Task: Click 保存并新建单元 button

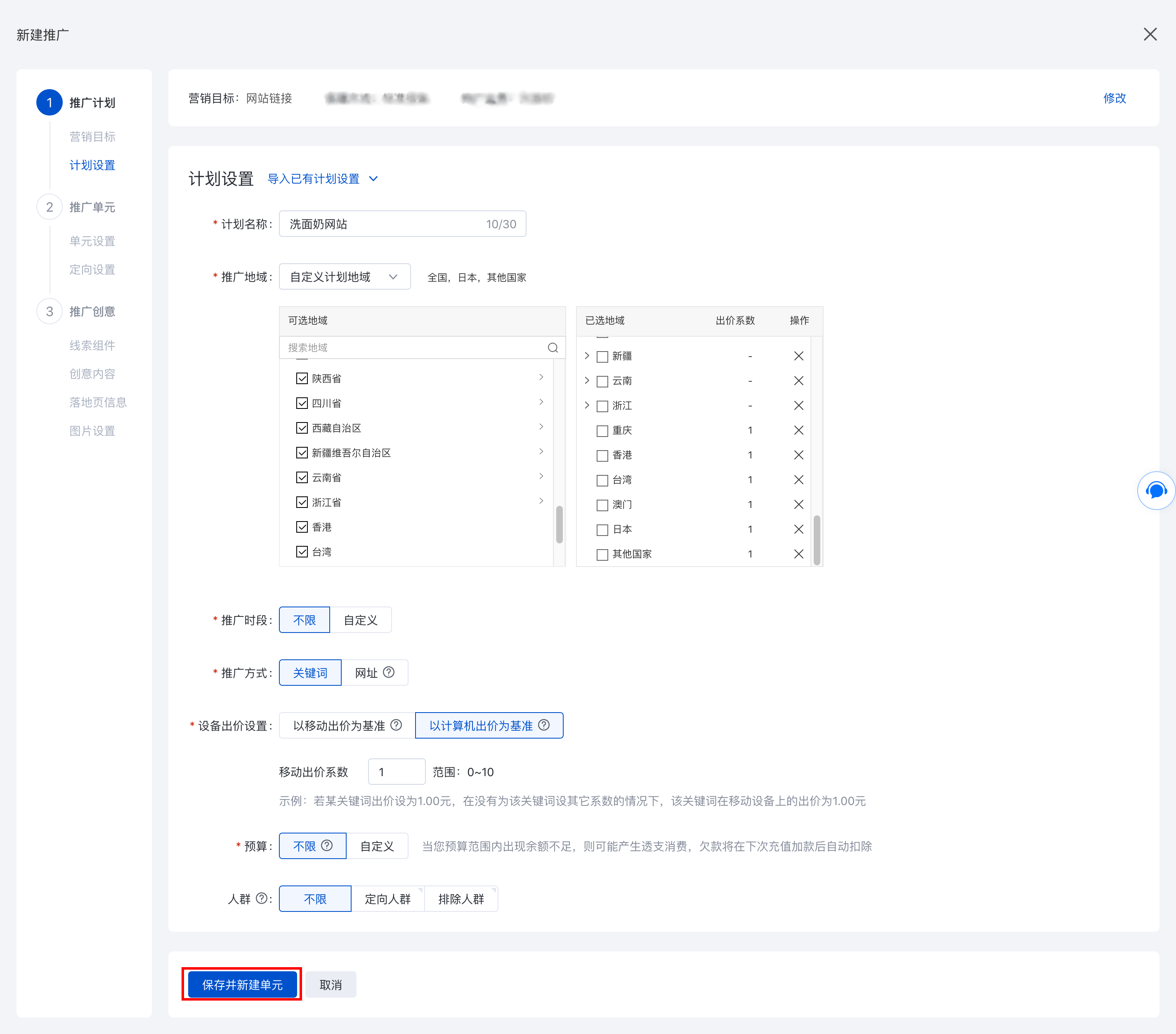Action: click(242, 984)
